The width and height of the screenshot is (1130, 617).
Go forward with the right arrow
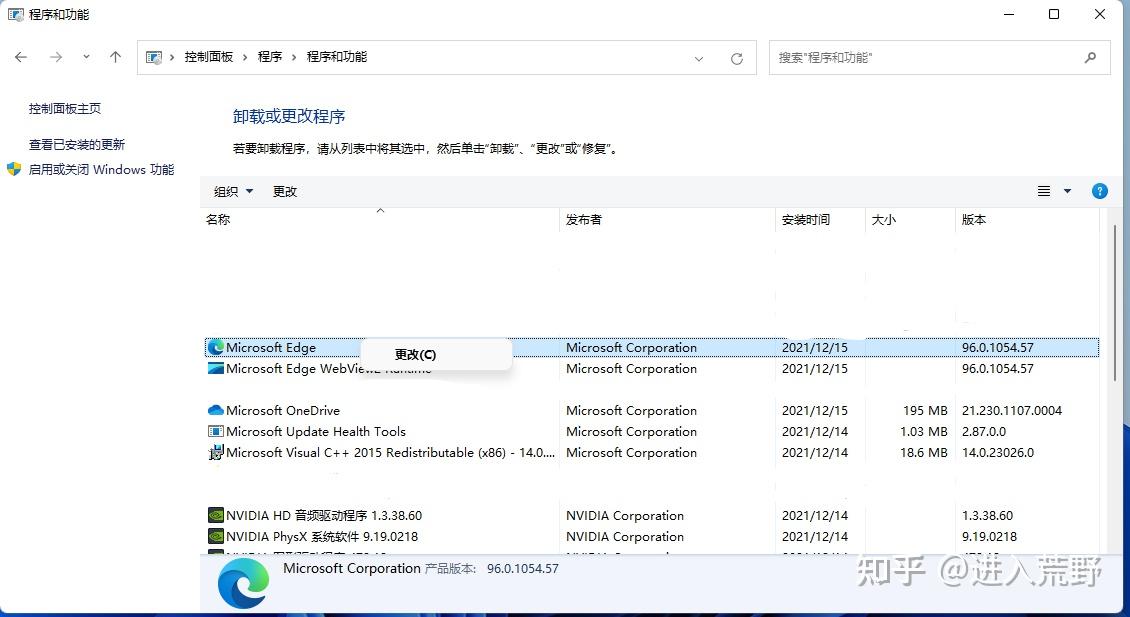point(55,57)
